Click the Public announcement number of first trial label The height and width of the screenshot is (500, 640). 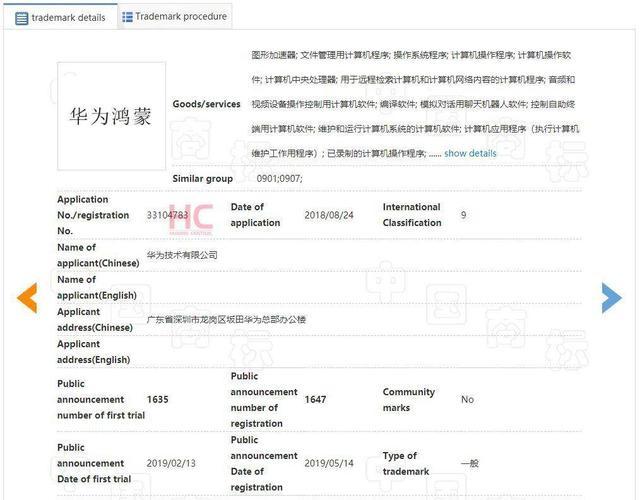[x=101, y=400]
